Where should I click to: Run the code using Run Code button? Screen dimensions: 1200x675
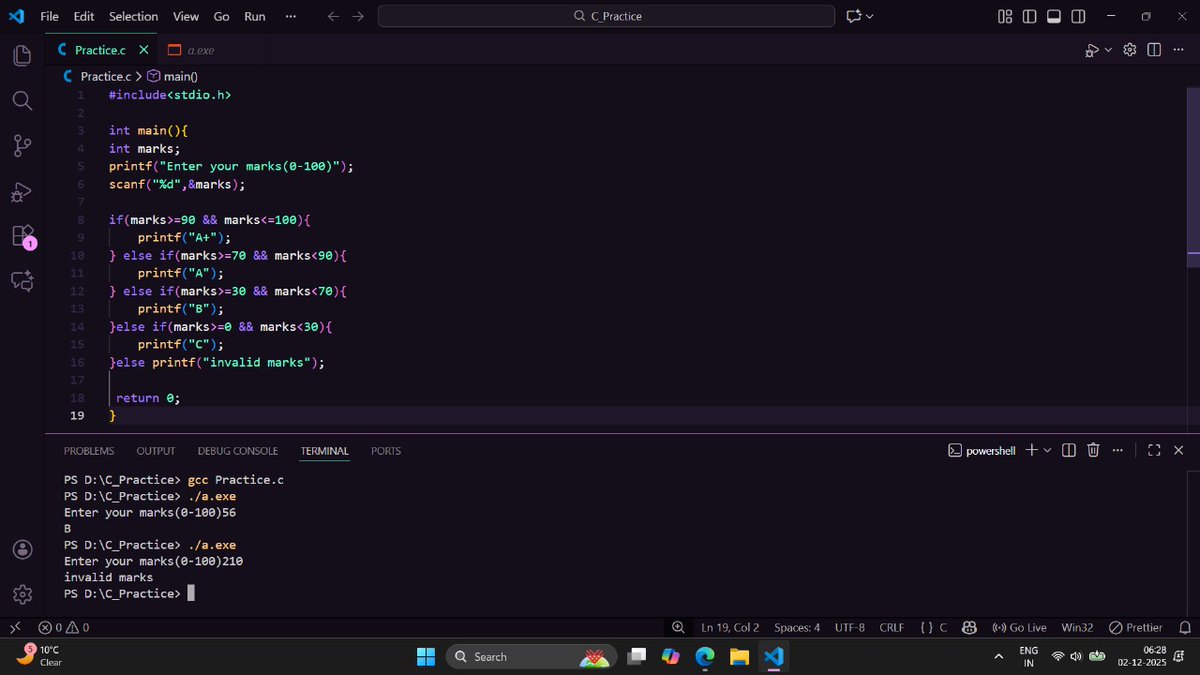(1093, 49)
